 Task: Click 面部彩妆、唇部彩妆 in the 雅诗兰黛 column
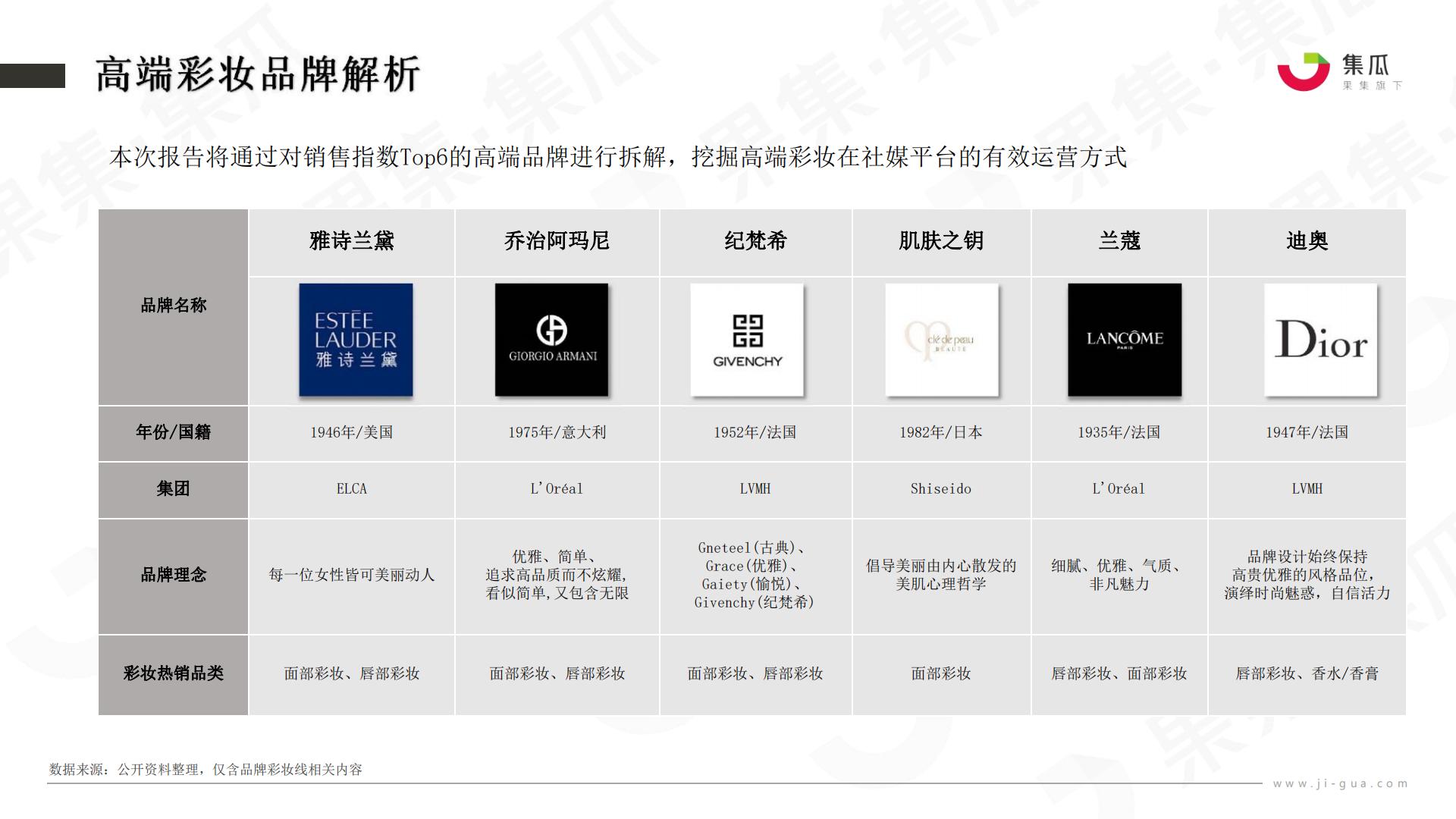point(352,673)
